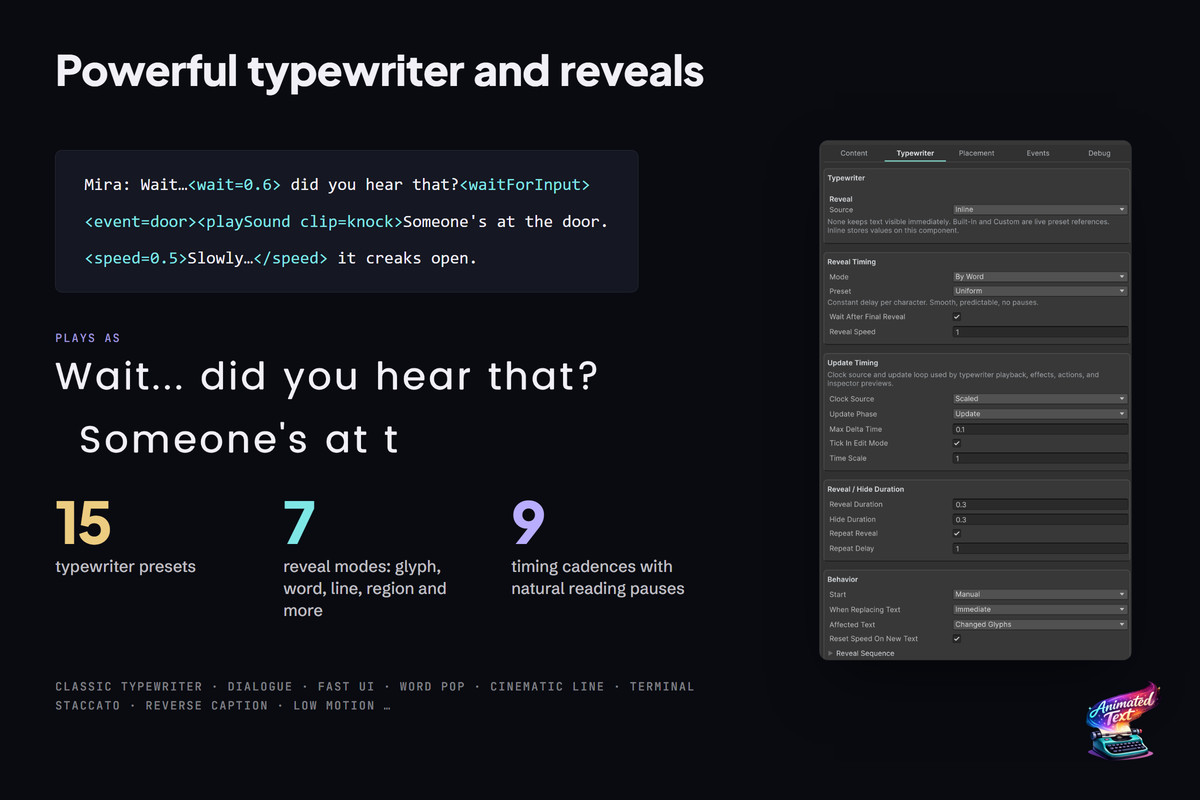Click the Reveal Duration field
The height and width of the screenshot is (800, 1200).
click(1040, 505)
